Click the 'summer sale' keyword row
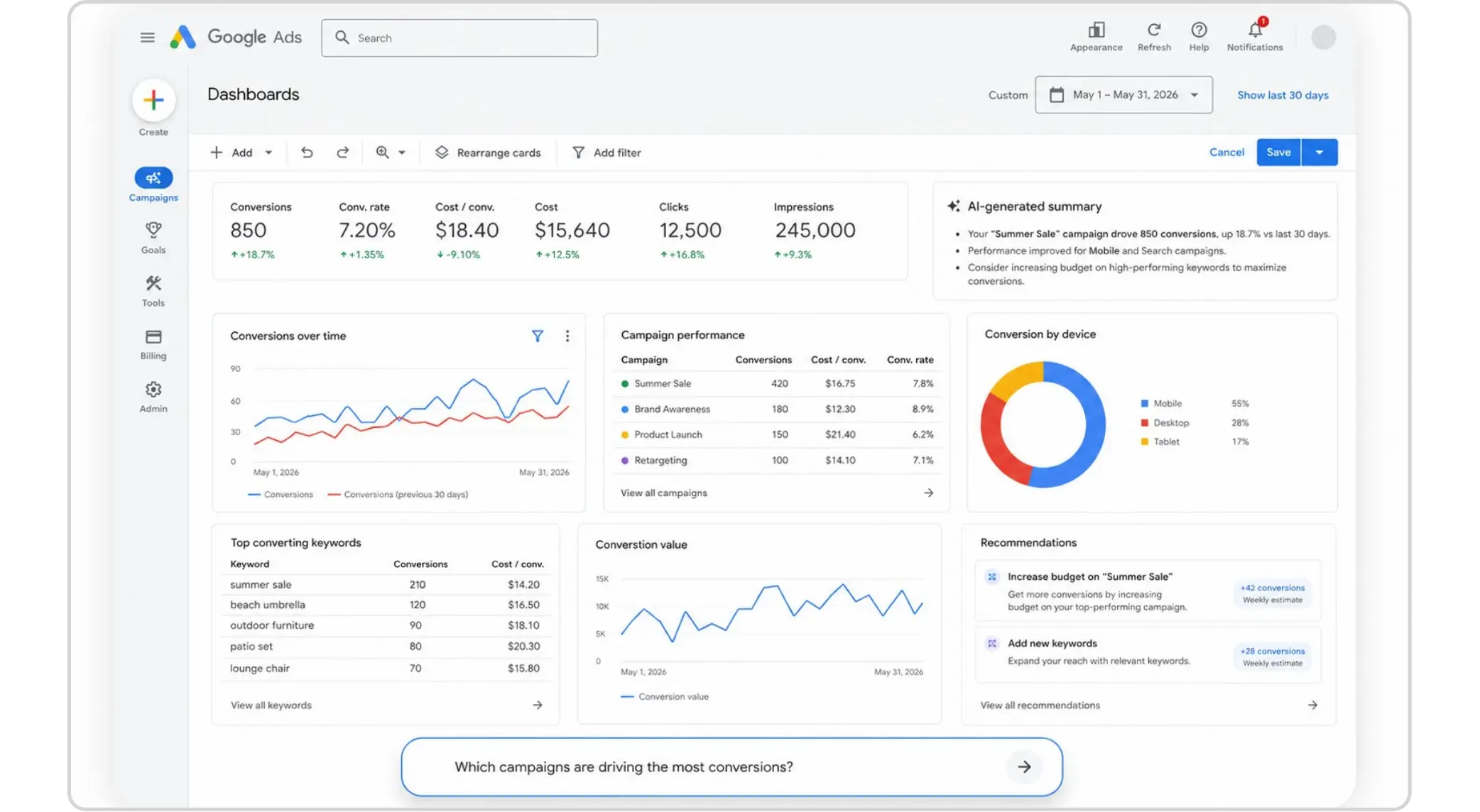 386,584
